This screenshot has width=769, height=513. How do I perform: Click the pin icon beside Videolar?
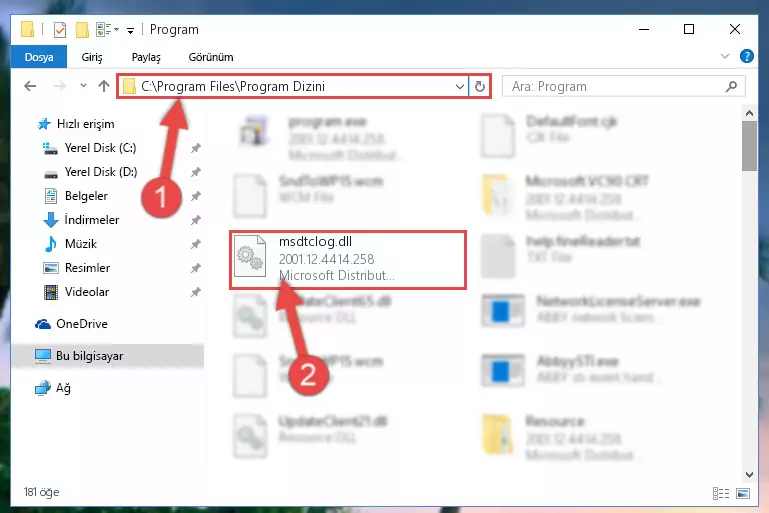coord(196,292)
